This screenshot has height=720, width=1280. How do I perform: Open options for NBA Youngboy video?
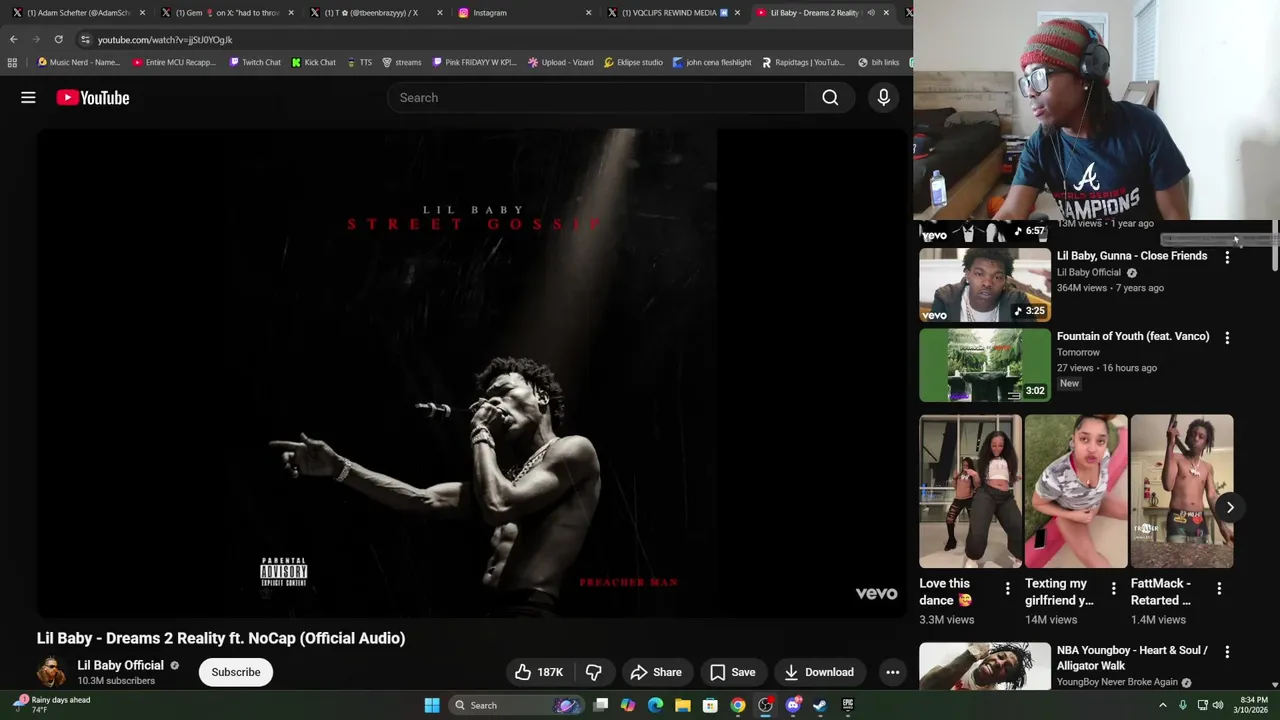click(x=1227, y=652)
